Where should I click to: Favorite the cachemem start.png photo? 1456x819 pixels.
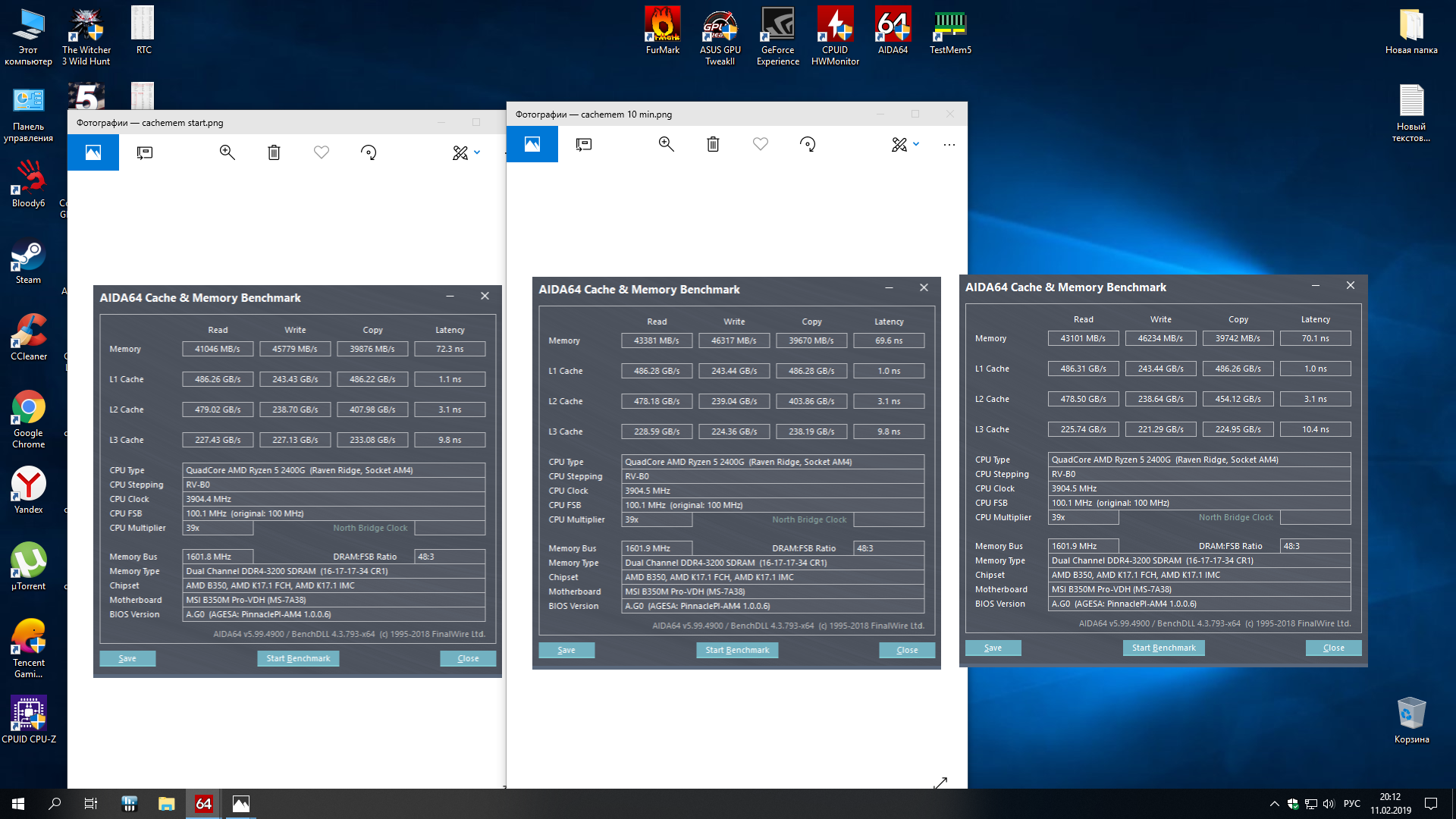pyautogui.click(x=322, y=152)
